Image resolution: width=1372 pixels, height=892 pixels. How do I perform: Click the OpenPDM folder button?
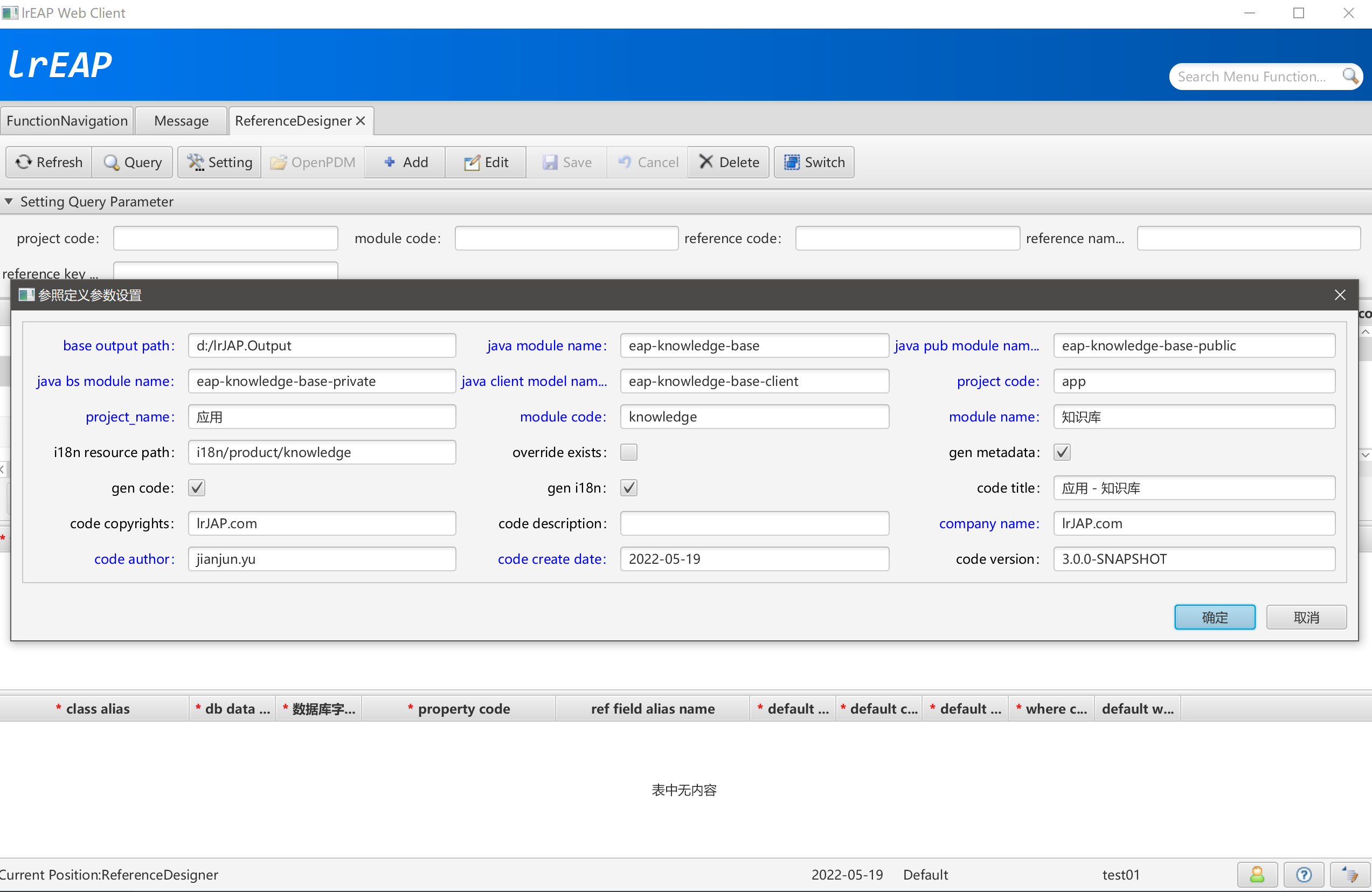point(313,163)
